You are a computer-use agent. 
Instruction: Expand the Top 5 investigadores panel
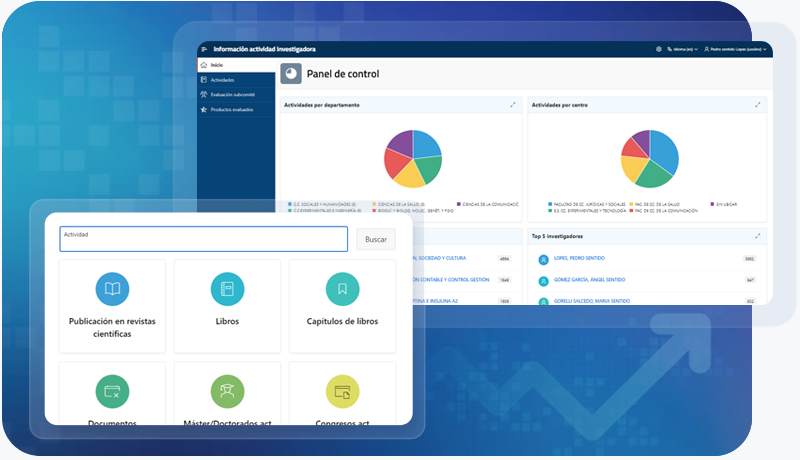[760, 236]
